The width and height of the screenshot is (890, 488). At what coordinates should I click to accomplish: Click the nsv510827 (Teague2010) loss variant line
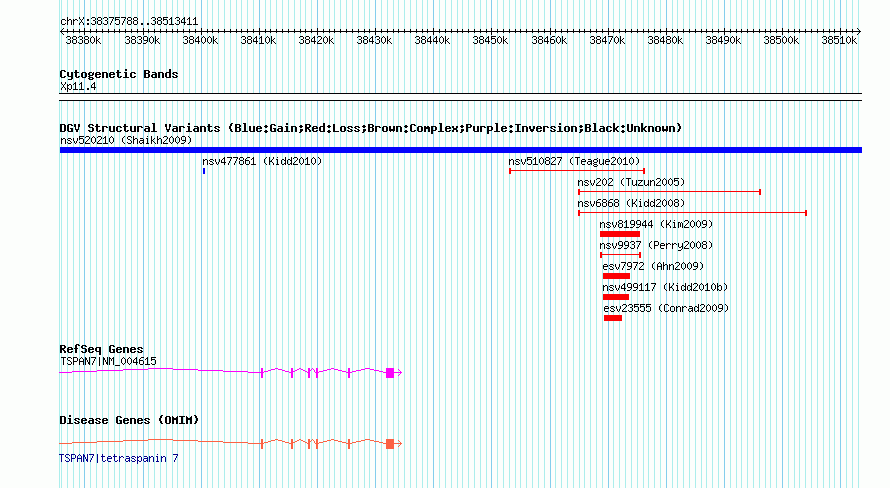coord(577,171)
